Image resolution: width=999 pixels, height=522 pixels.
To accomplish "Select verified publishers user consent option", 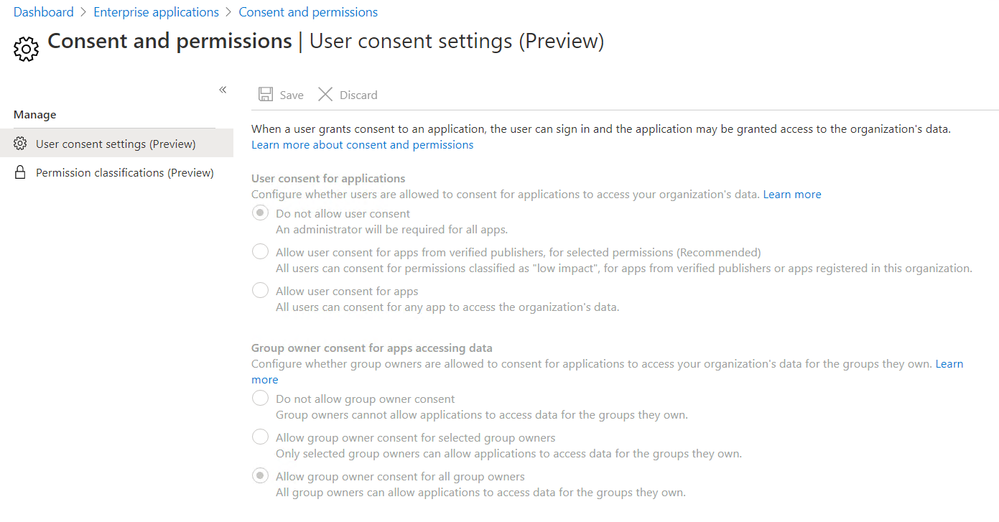I will (260, 252).
